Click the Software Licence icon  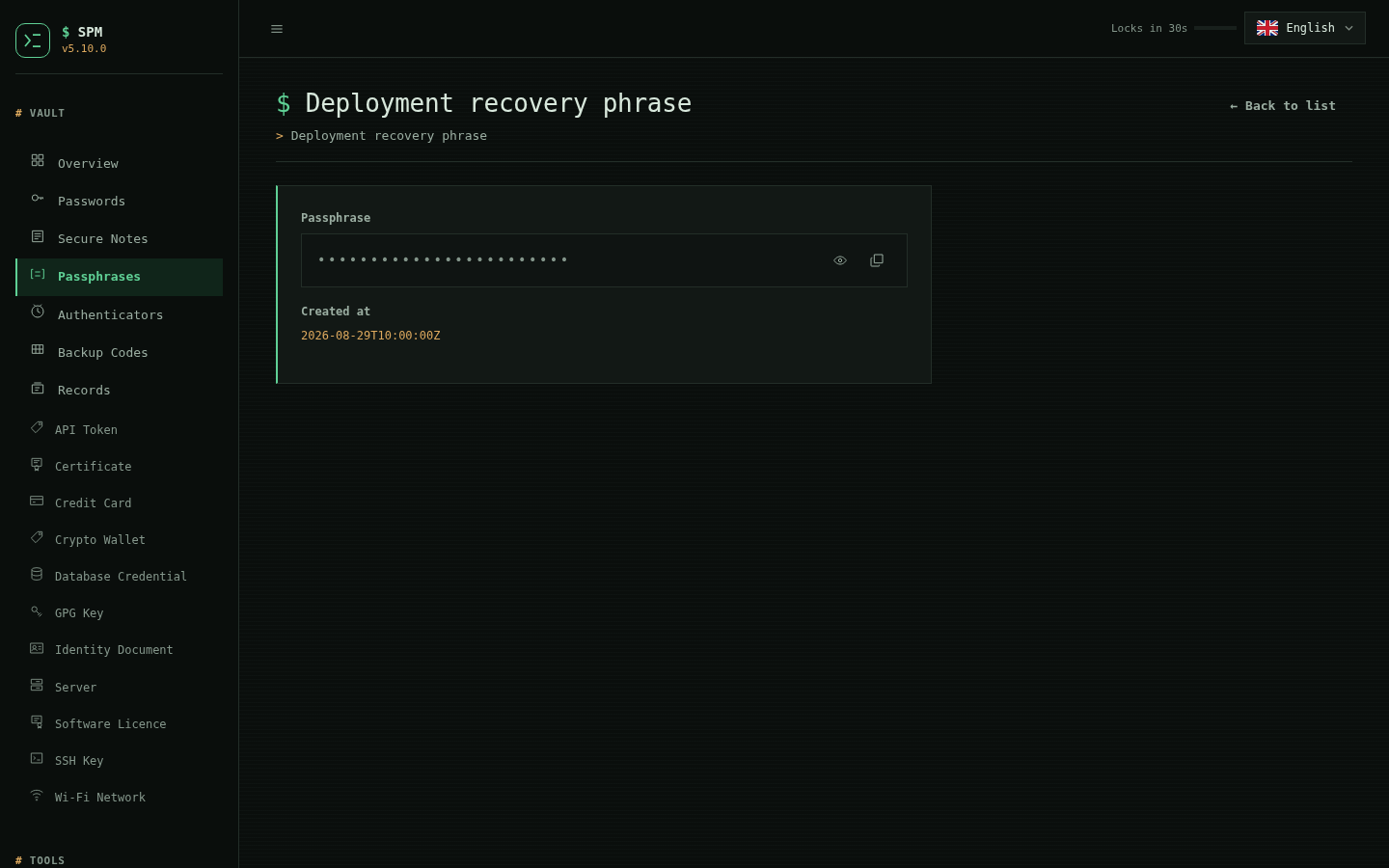point(37,721)
